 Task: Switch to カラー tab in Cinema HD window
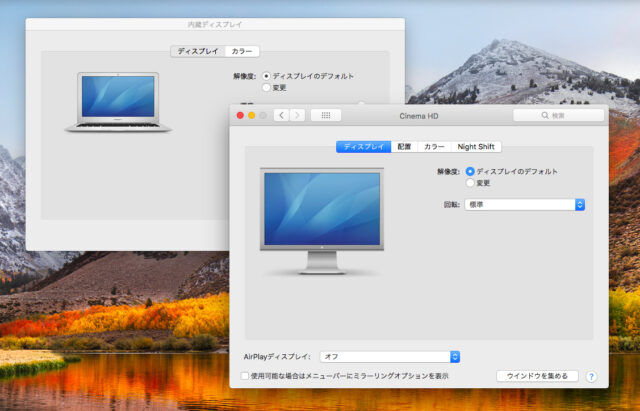434,147
